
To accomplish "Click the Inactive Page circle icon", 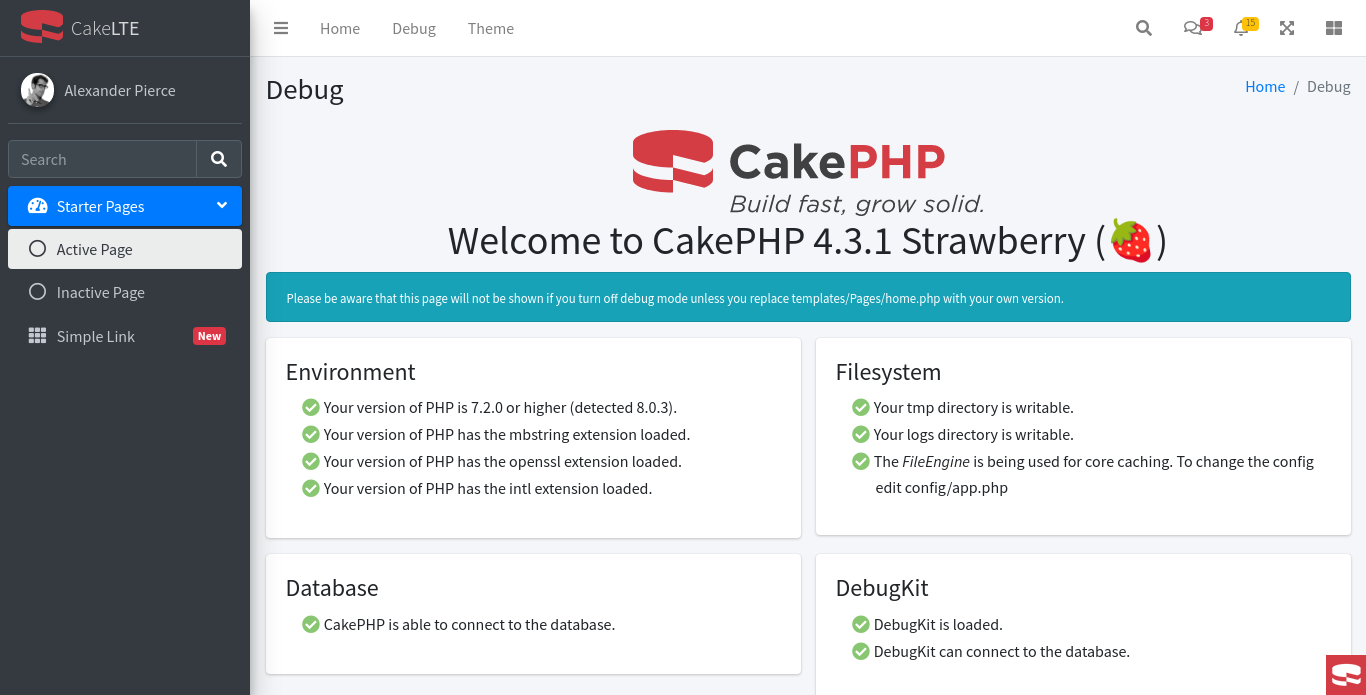I will 37,292.
